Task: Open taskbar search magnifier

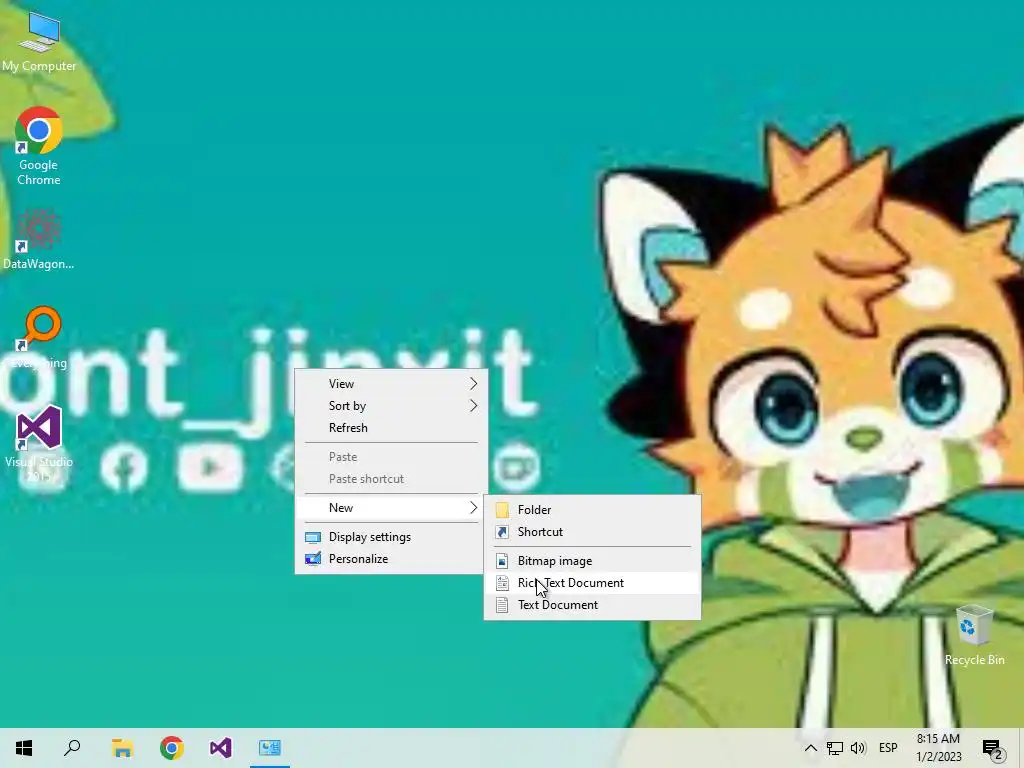Action: click(x=72, y=748)
